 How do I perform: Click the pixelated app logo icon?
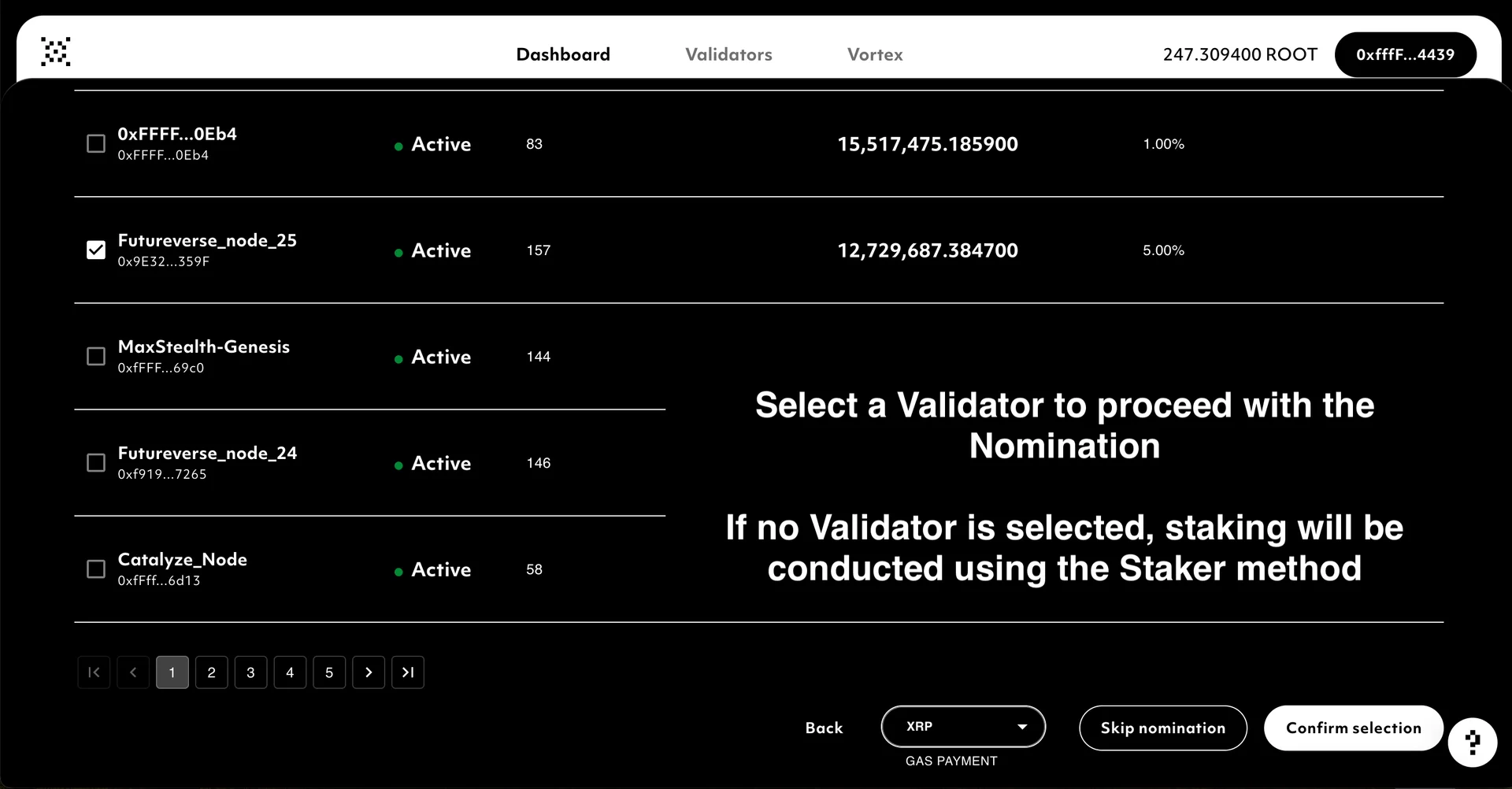pos(56,52)
